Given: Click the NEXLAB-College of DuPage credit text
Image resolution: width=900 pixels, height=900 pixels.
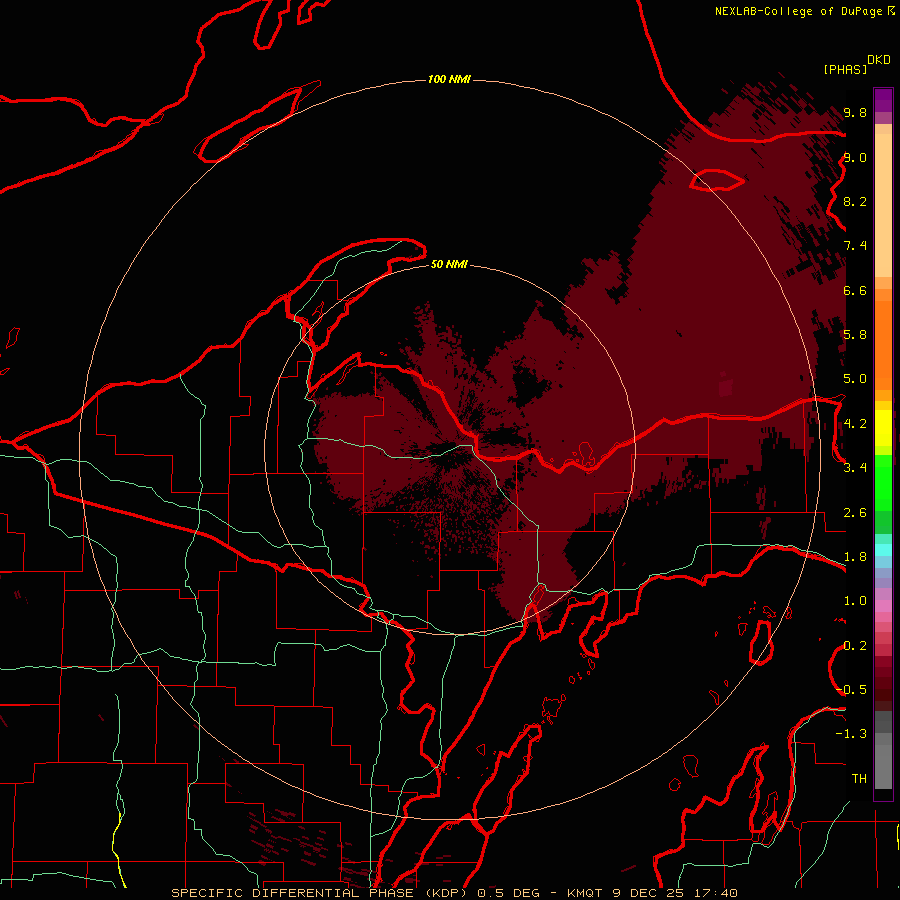Looking at the screenshot, I should 799,11.
